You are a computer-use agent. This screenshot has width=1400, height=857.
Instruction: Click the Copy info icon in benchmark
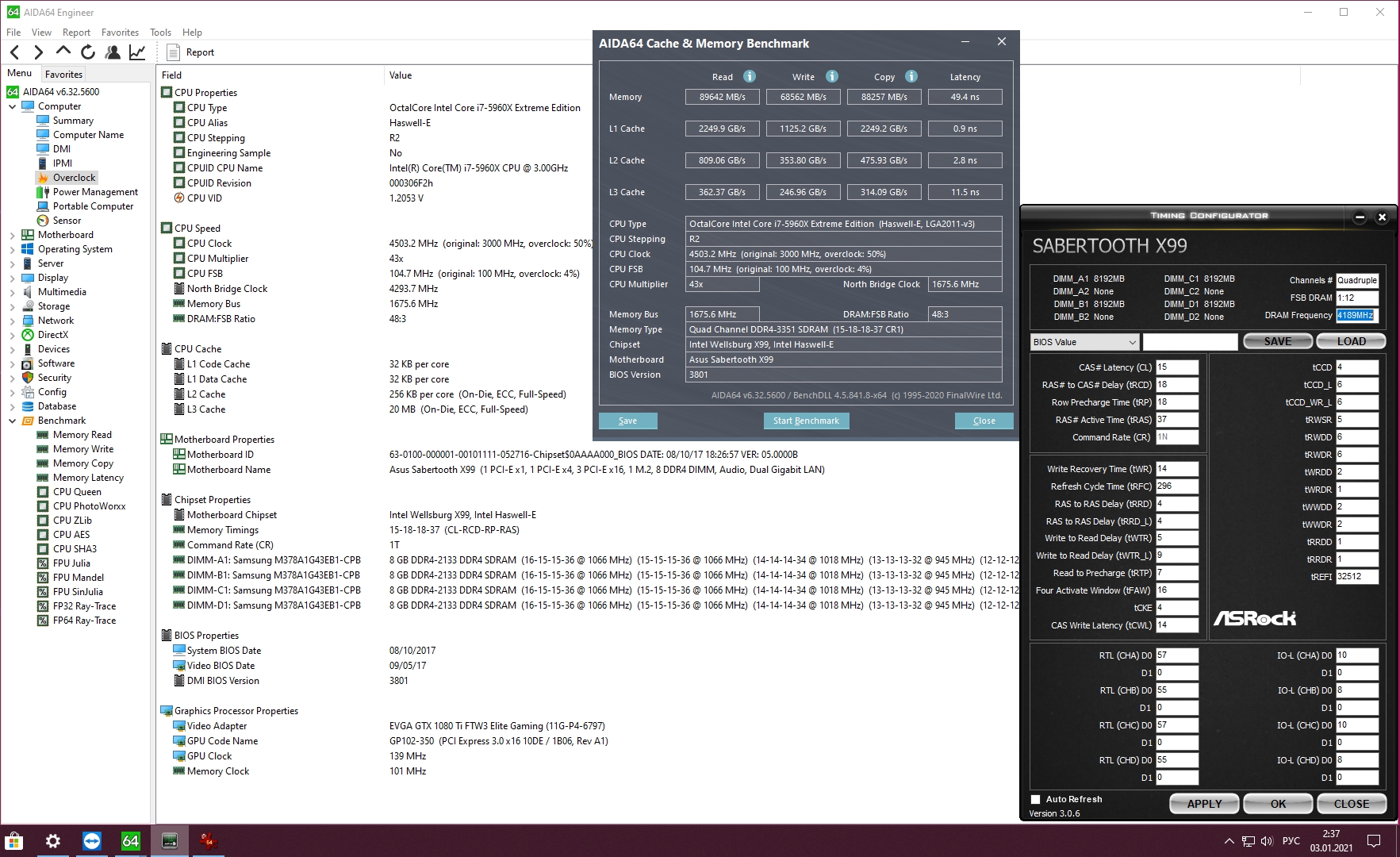pos(911,76)
